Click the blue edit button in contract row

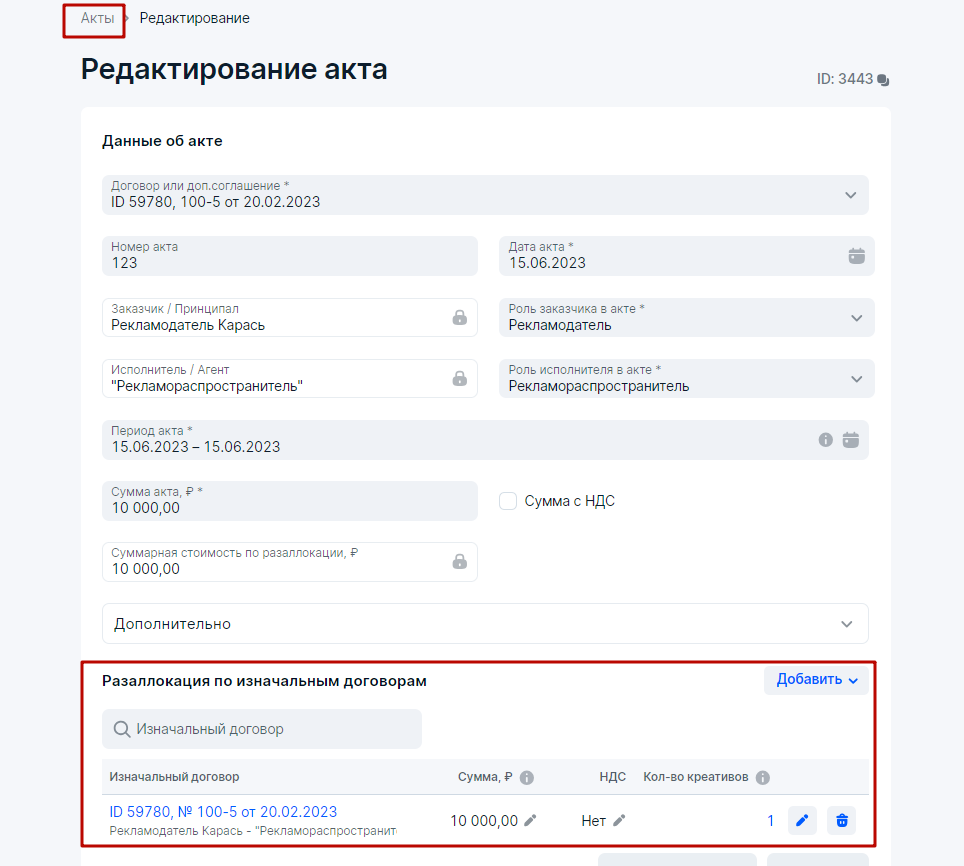[802, 821]
